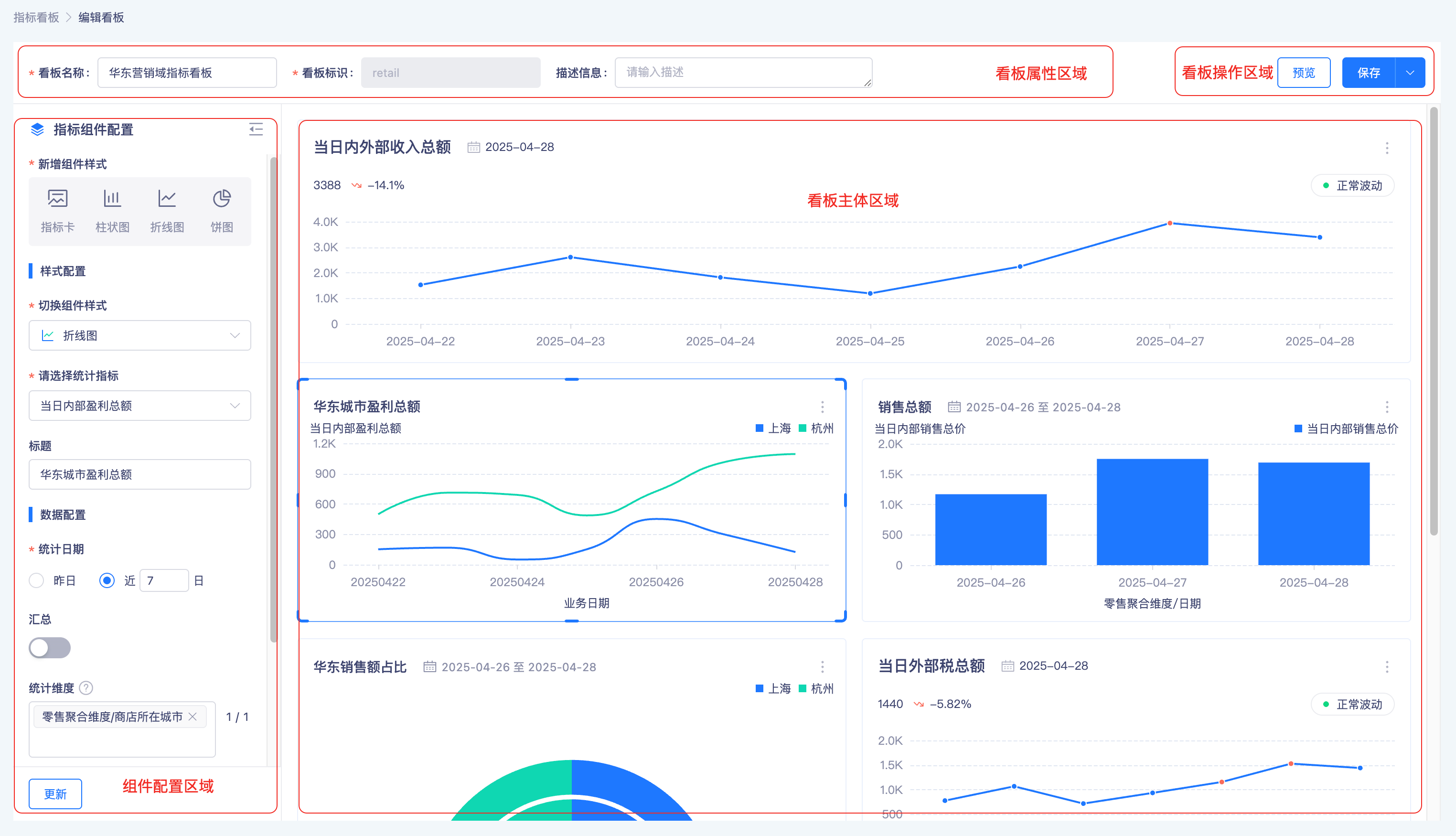Viewport: 1456px width, 836px height.
Task: Click the 预览 button
Action: (x=1304, y=73)
